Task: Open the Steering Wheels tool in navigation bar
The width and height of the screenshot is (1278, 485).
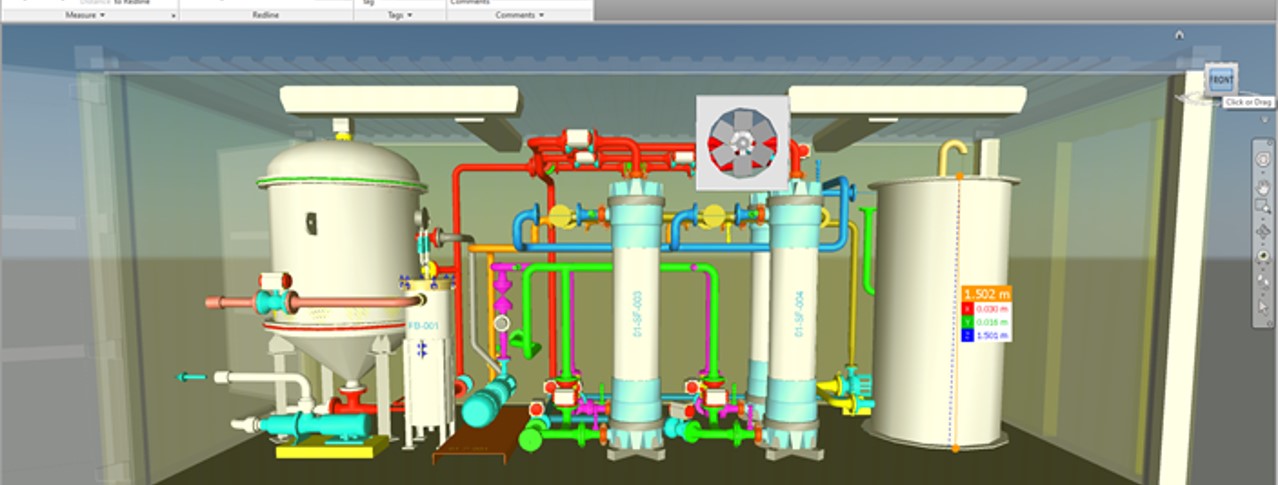Action: pyautogui.click(x=1263, y=158)
